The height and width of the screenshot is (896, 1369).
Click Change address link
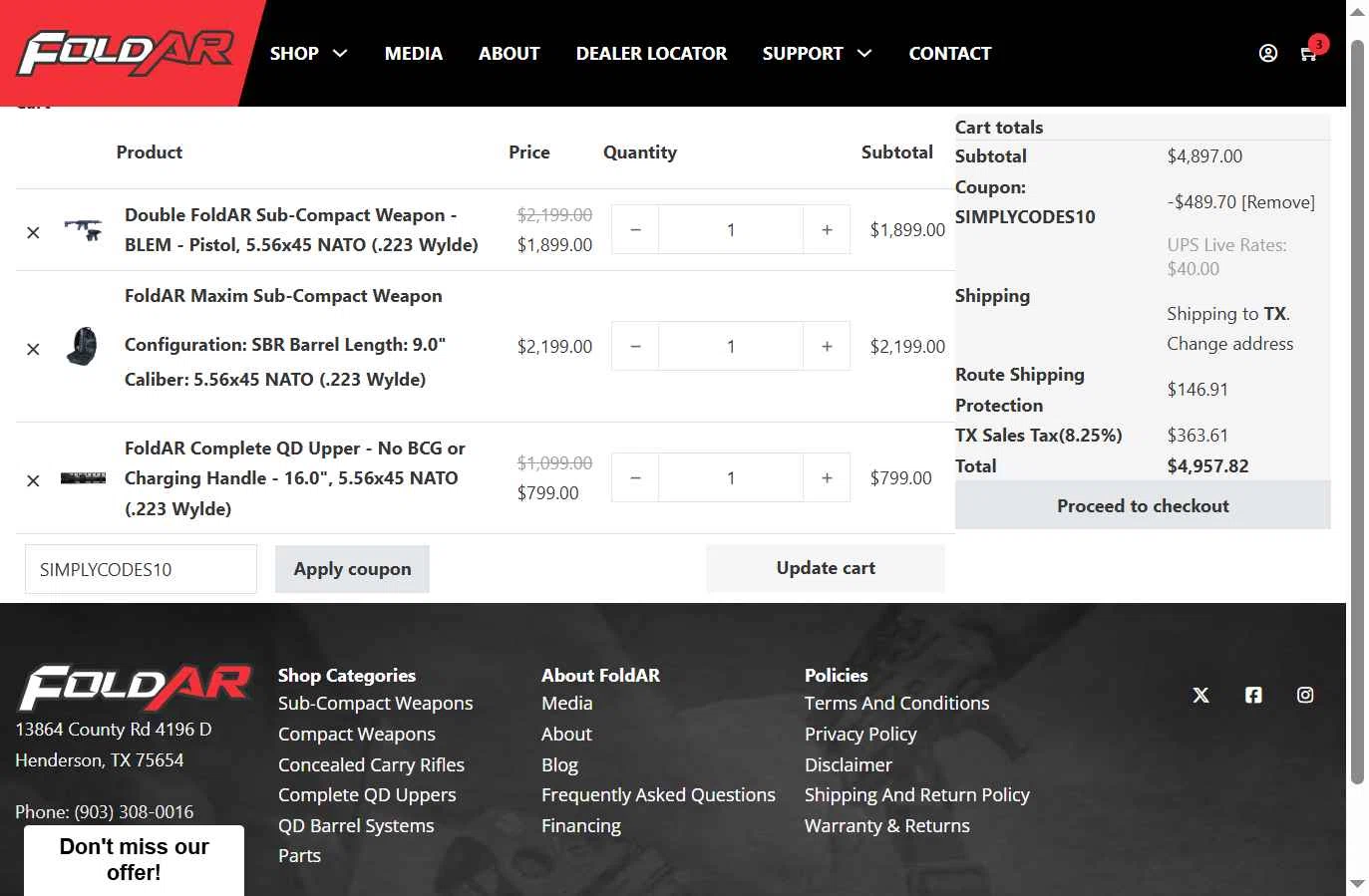pos(1230,344)
